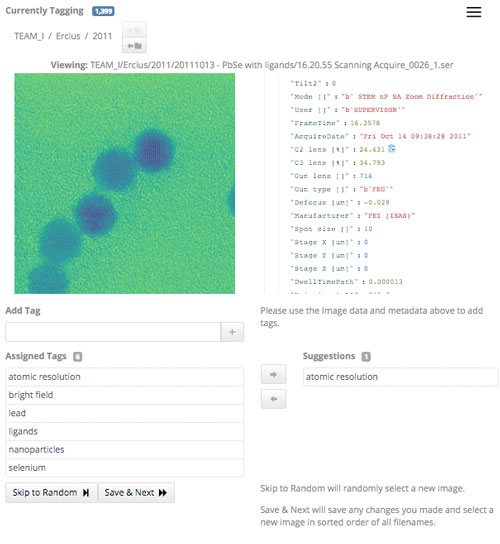Click the Skip to Random button
Image resolution: width=500 pixels, height=544 pixels.
(x=51, y=492)
